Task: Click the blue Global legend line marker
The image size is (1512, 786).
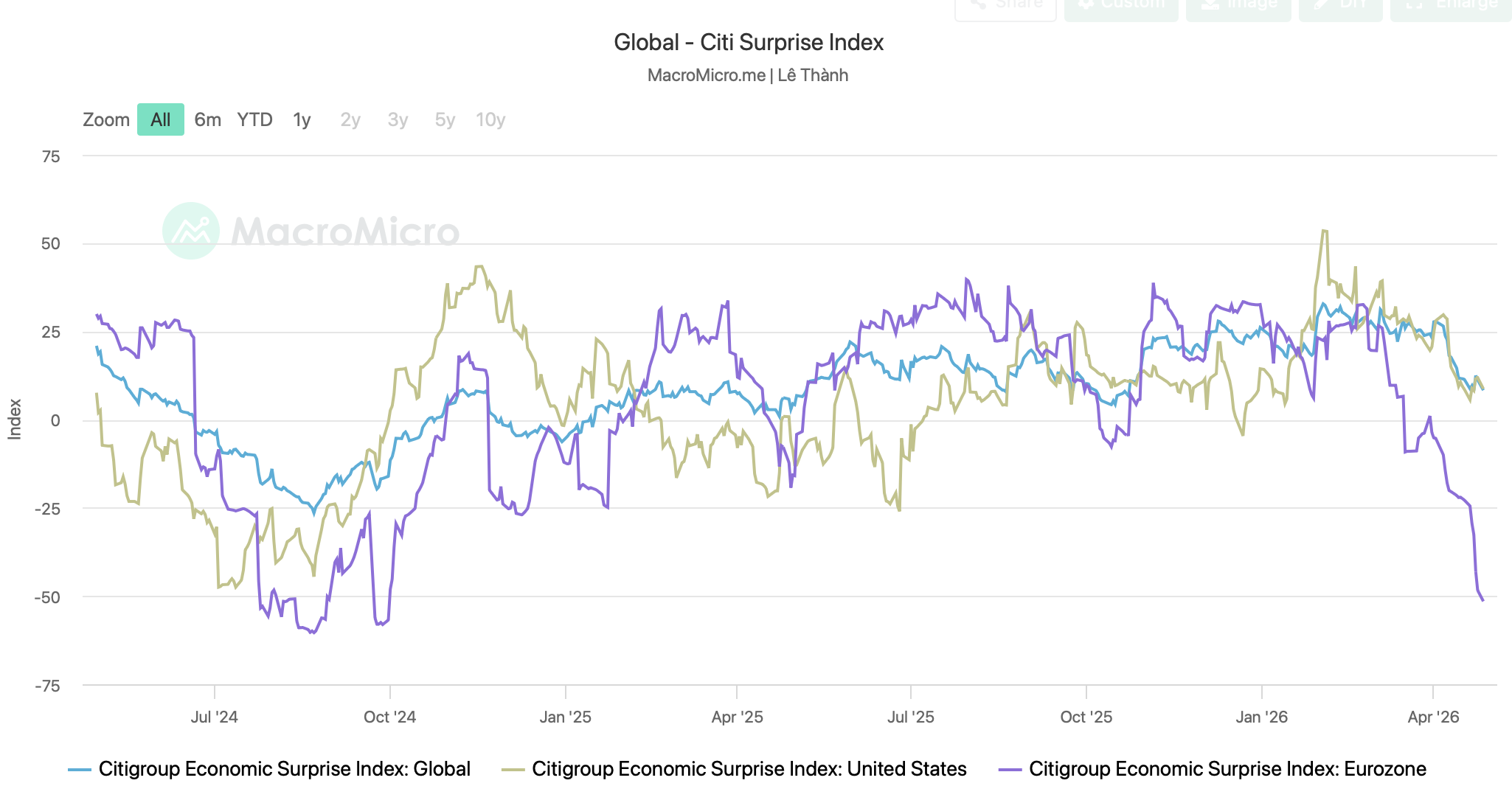Action: click(79, 770)
